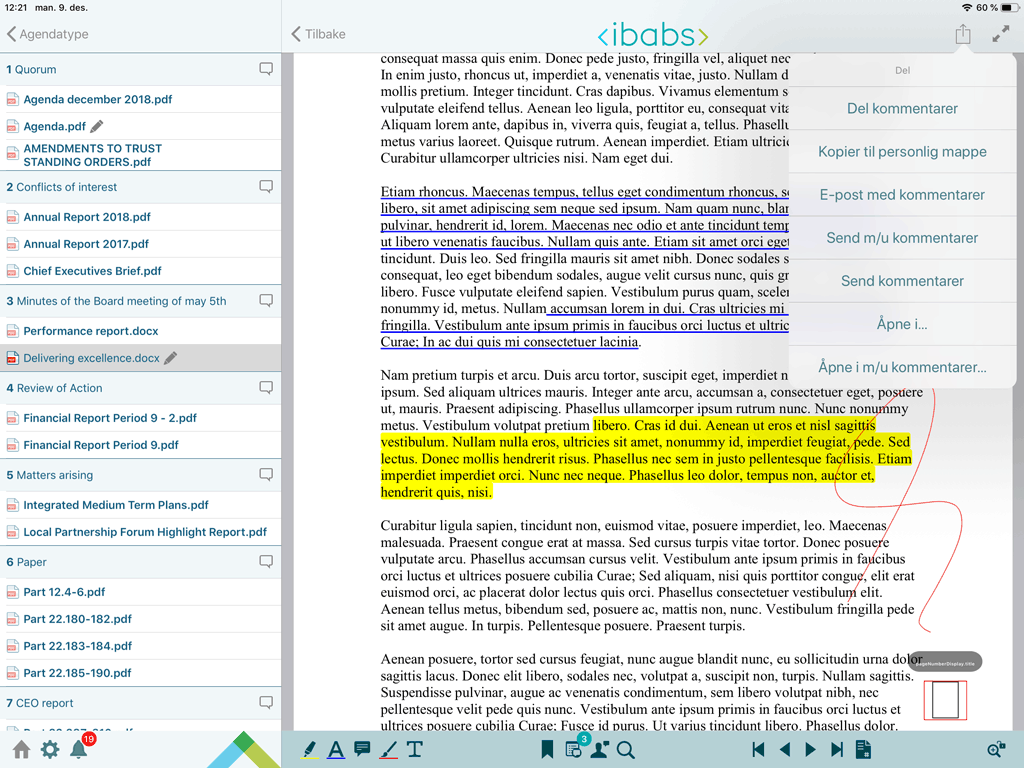Screen dimensions: 1024x768
Task: Select agenda item 1 Quorum
Action: click(x=140, y=69)
